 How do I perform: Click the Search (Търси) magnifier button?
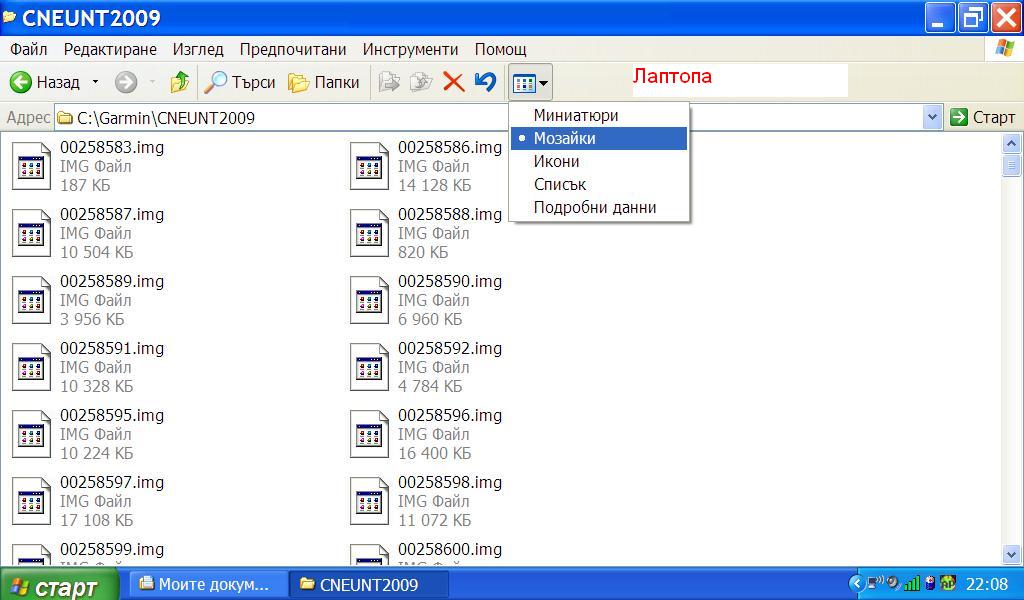(x=239, y=82)
